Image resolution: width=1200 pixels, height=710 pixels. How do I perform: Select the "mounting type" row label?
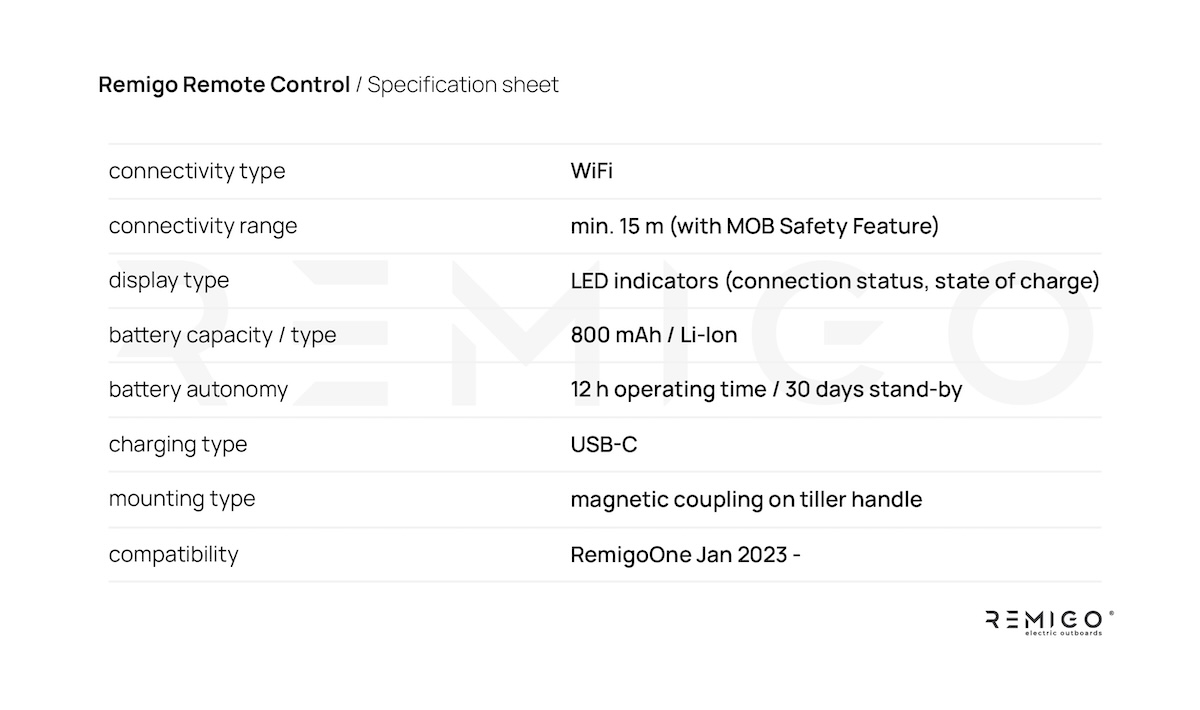[x=182, y=498]
